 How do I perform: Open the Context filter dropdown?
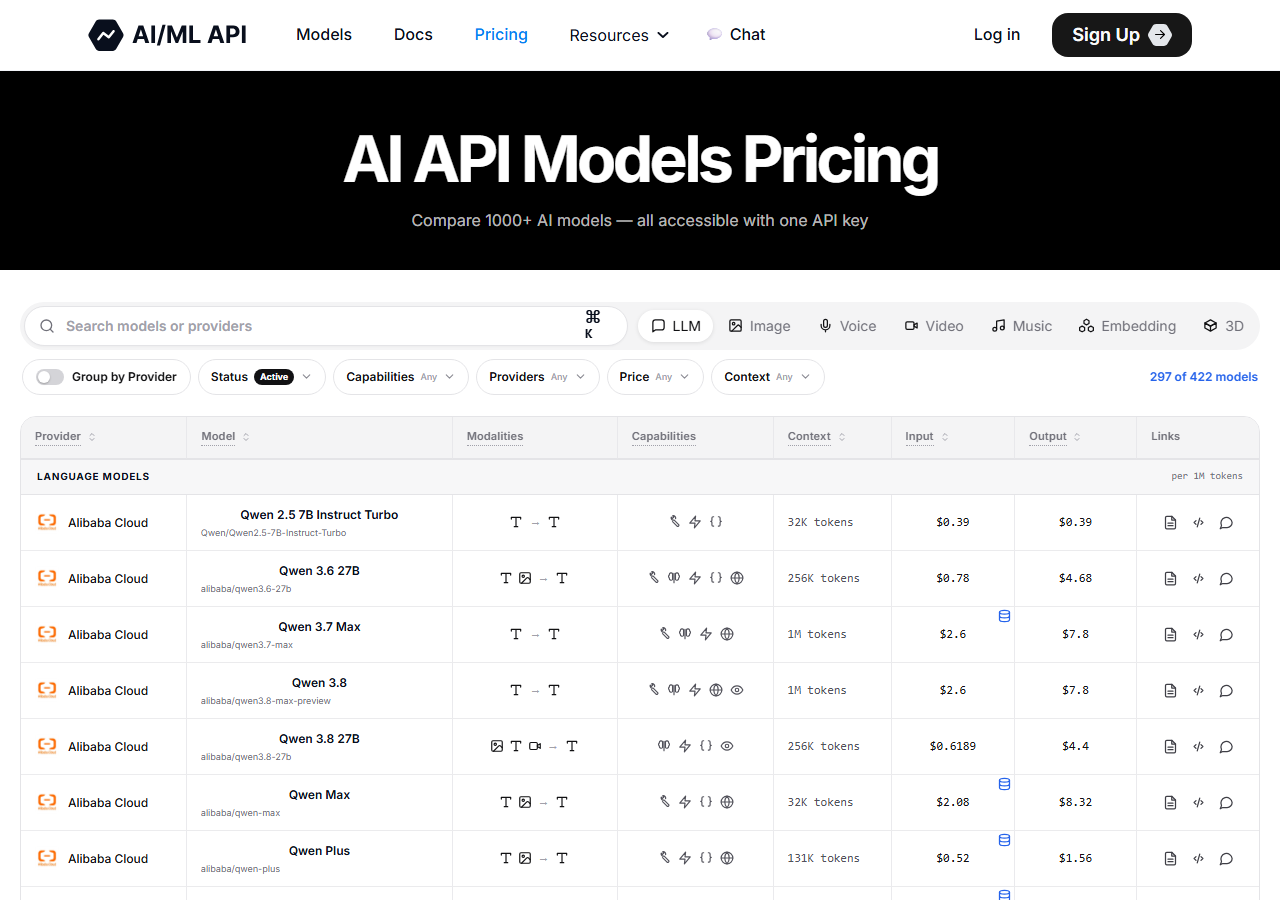[x=768, y=377]
